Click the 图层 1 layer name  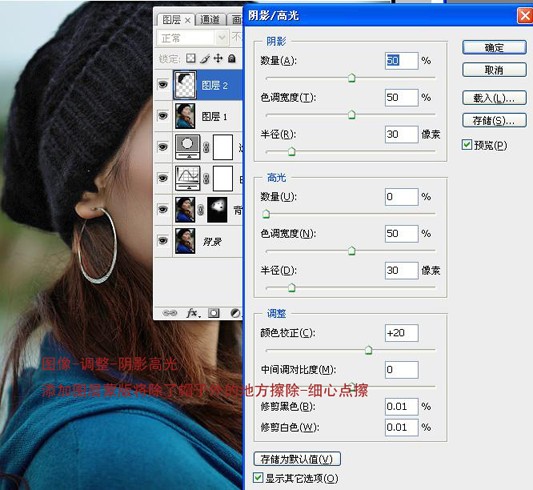214,117
